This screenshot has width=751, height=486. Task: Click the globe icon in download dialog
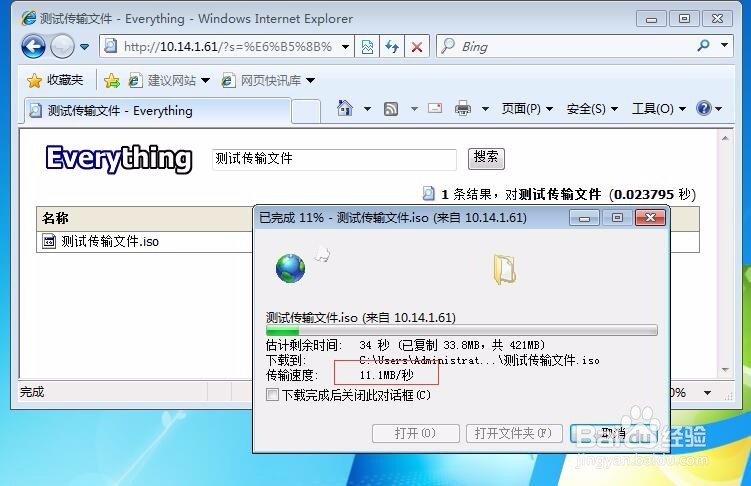click(290, 269)
